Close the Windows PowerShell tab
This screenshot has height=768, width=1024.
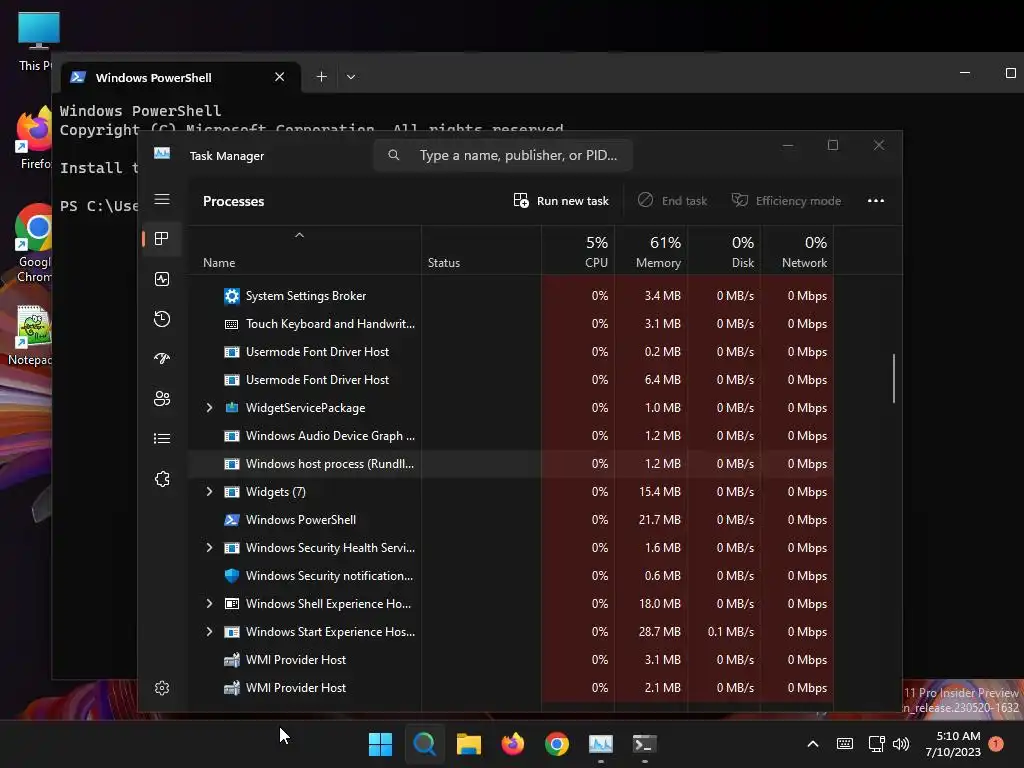coord(280,77)
